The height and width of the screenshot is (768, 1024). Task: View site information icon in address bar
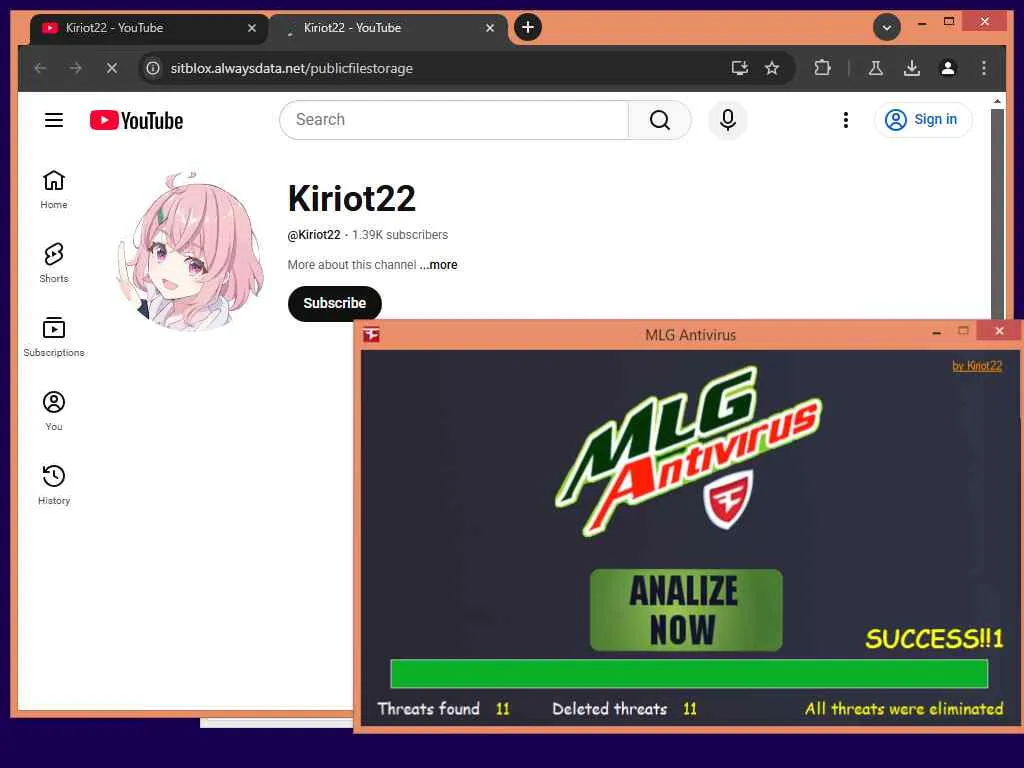click(x=153, y=68)
